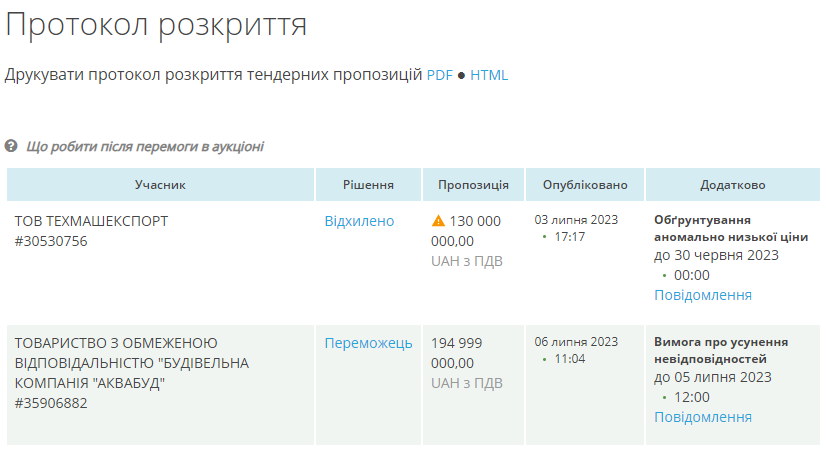The image size is (826, 458).
Task: Click the 12:00 deadline time
Action: coord(692,397)
